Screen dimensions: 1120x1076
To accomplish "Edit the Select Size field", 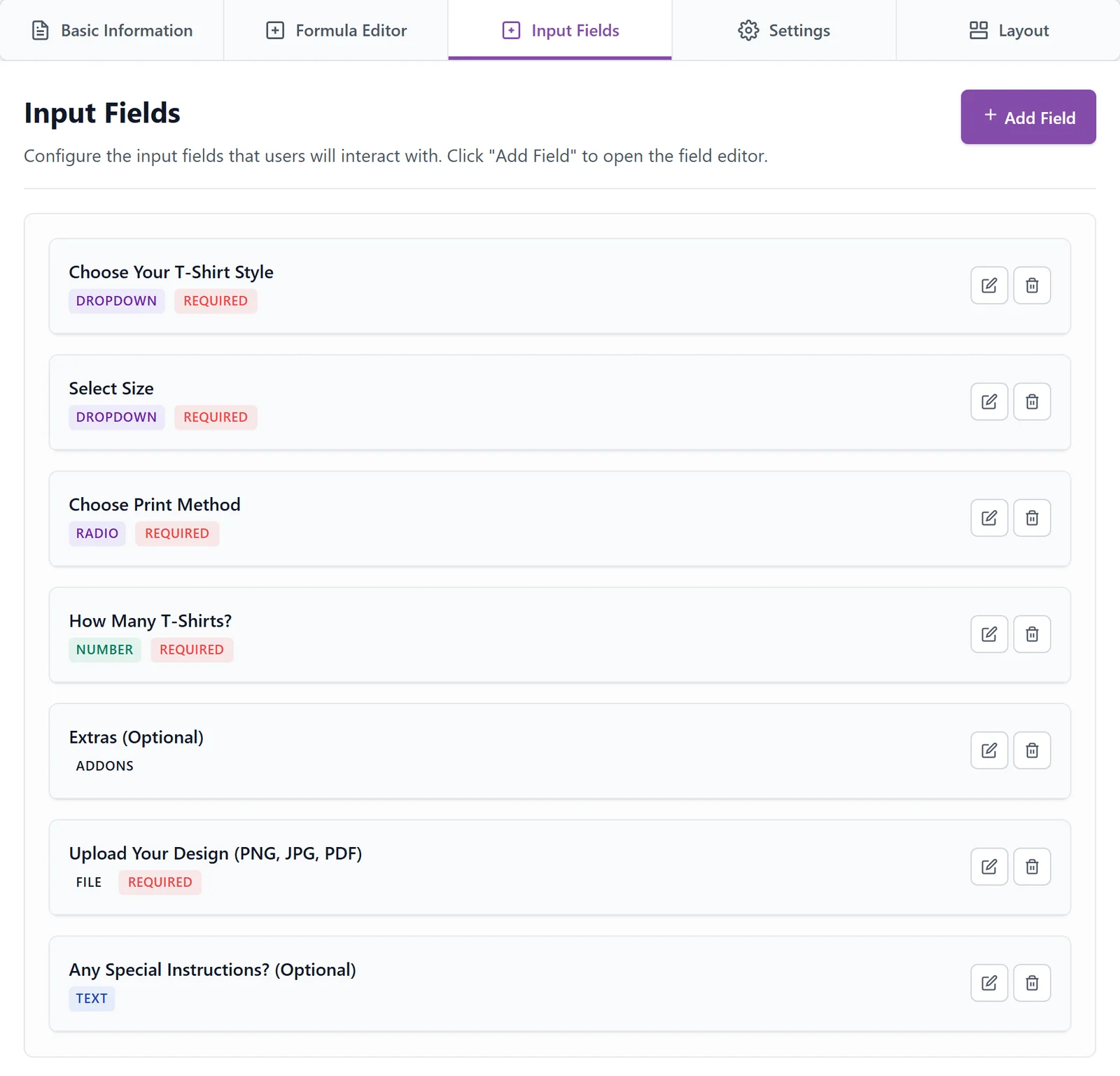I will click(989, 402).
